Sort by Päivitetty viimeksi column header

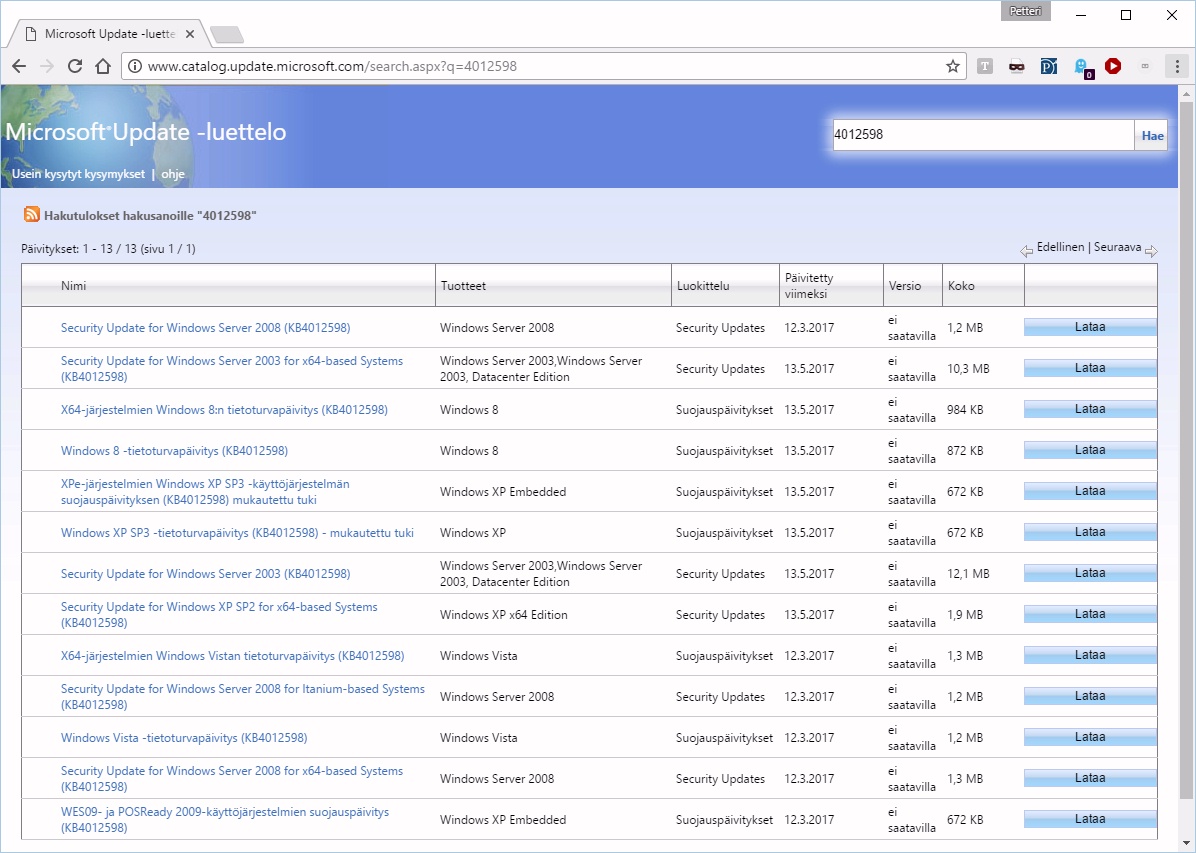(x=809, y=285)
